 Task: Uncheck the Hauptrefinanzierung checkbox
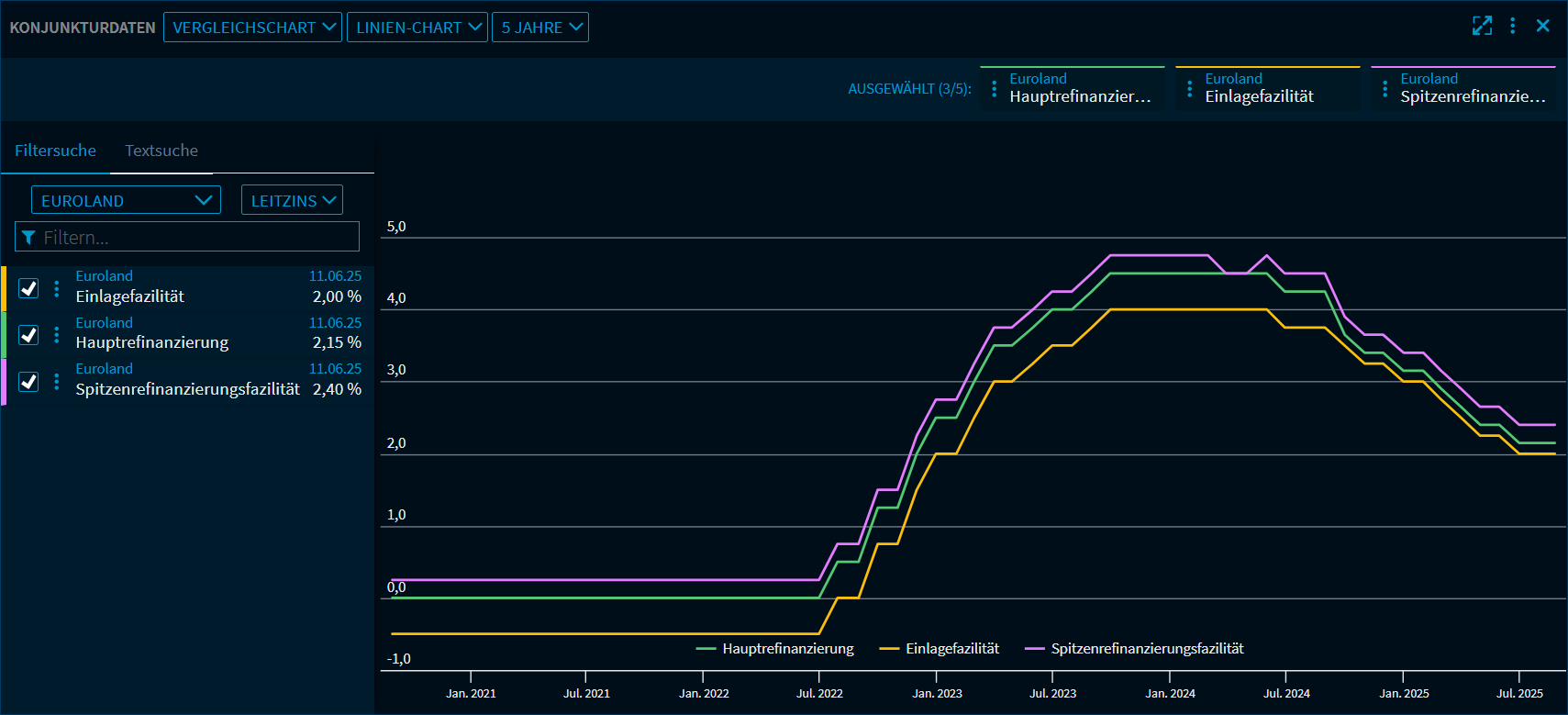point(28,335)
